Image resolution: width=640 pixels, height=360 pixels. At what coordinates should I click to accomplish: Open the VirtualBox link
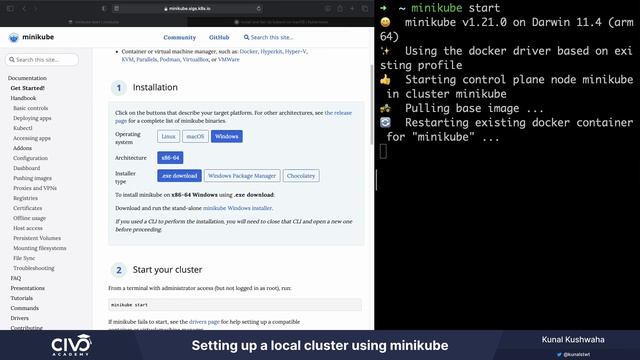pos(196,60)
